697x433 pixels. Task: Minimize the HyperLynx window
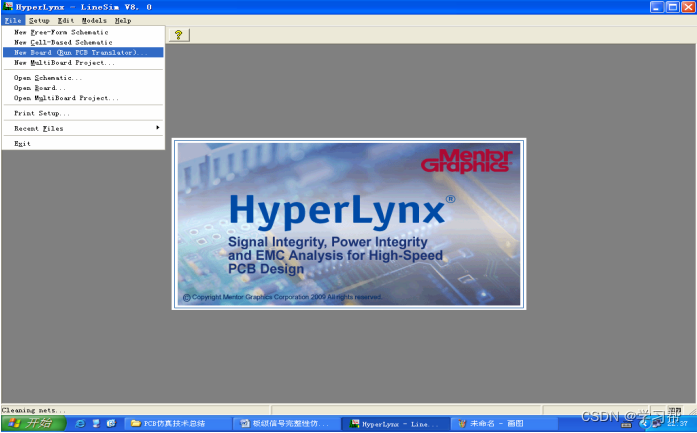[x=657, y=7]
